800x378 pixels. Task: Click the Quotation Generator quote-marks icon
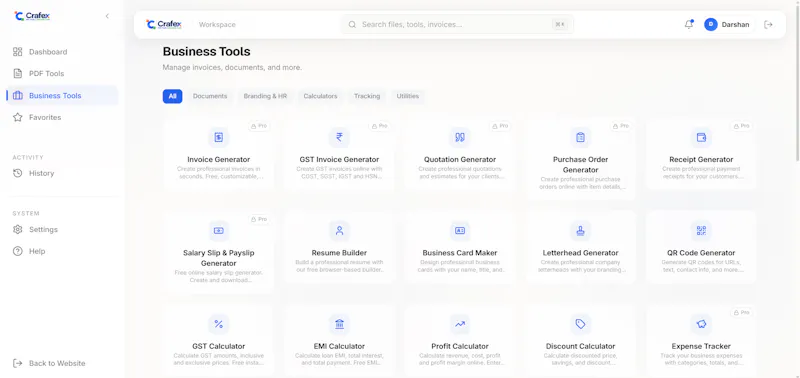pos(460,137)
